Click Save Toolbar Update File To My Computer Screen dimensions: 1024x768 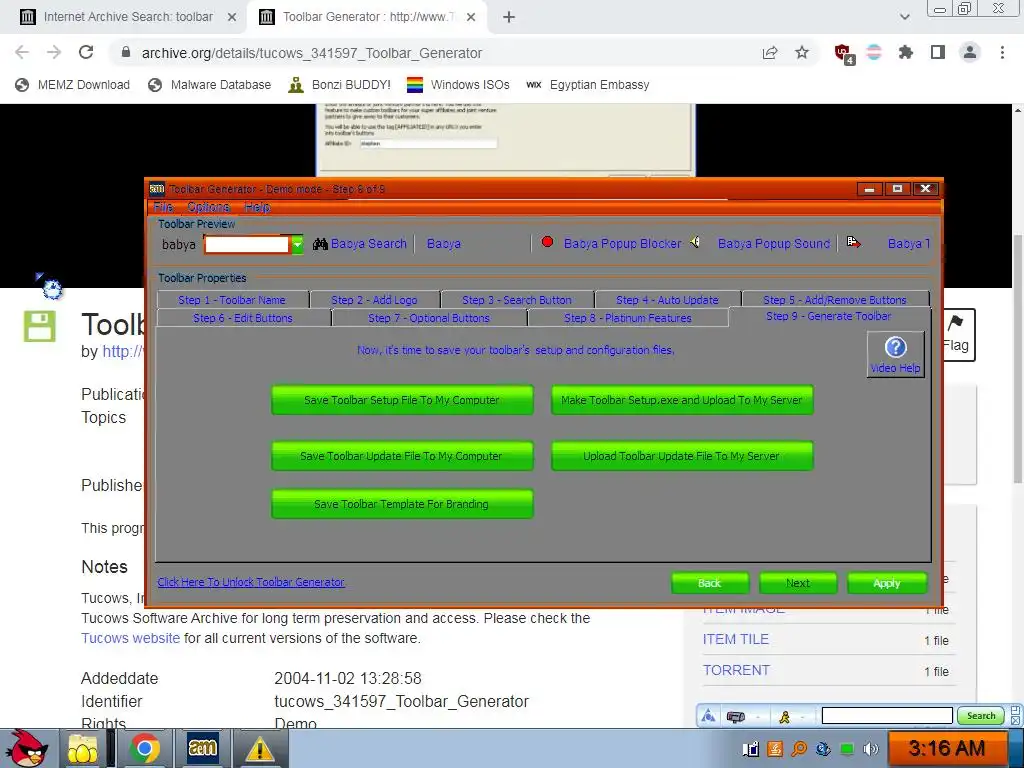pos(402,456)
